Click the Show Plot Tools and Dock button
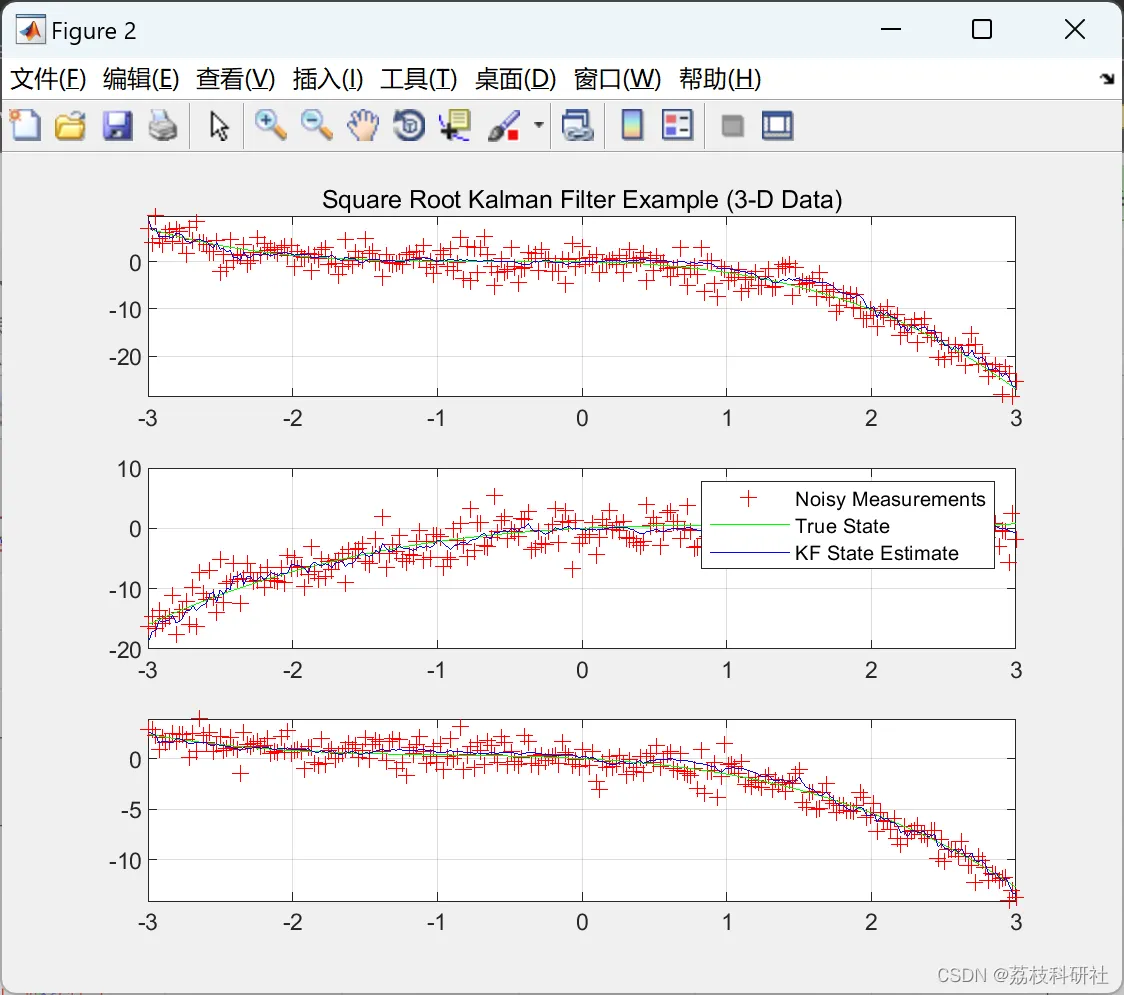This screenshot has width=1124, height=995. click(777, 126)
